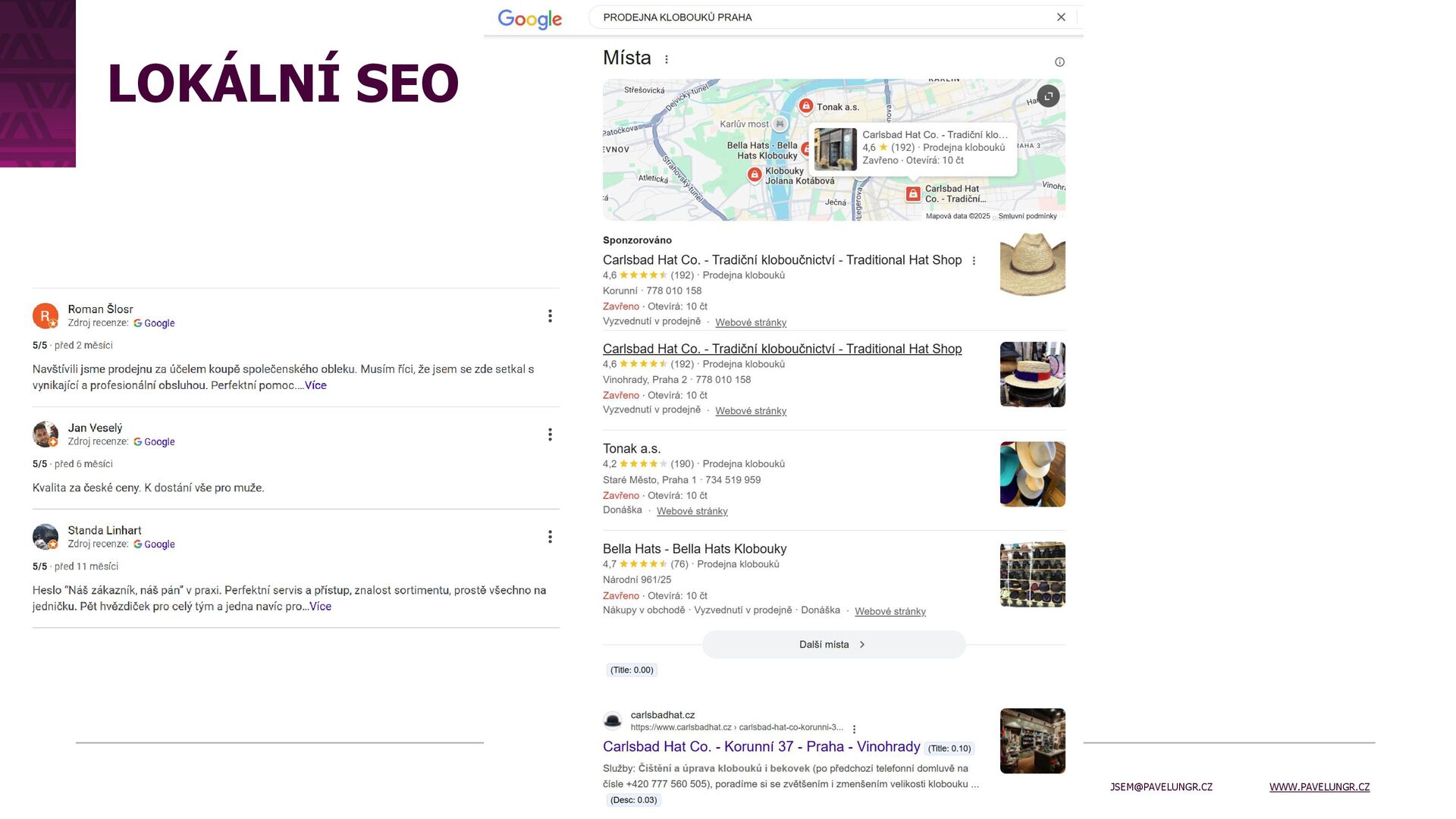
Task: Click the Carlsbad Hat Co. map popup title
Action: (x=935, y=135)
